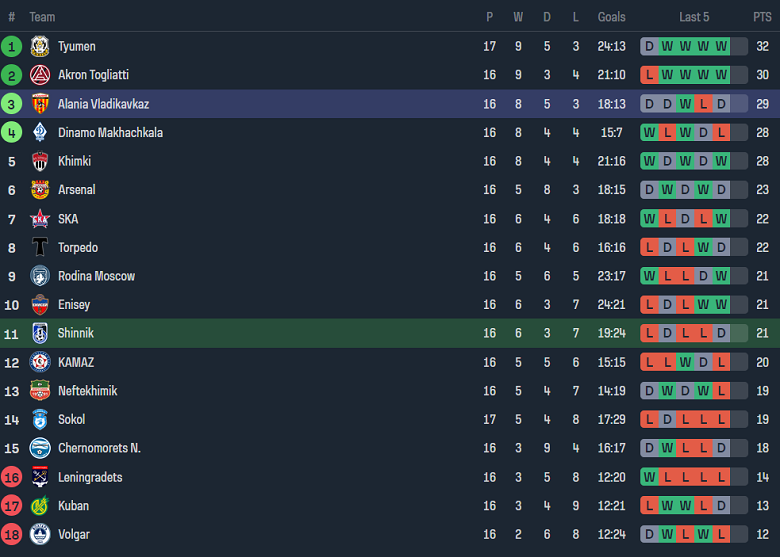Image resolution: width=780 pixels, height=557 pixels.
Task: Click the Leningradets club logo
Action: (x=40, y=477)
